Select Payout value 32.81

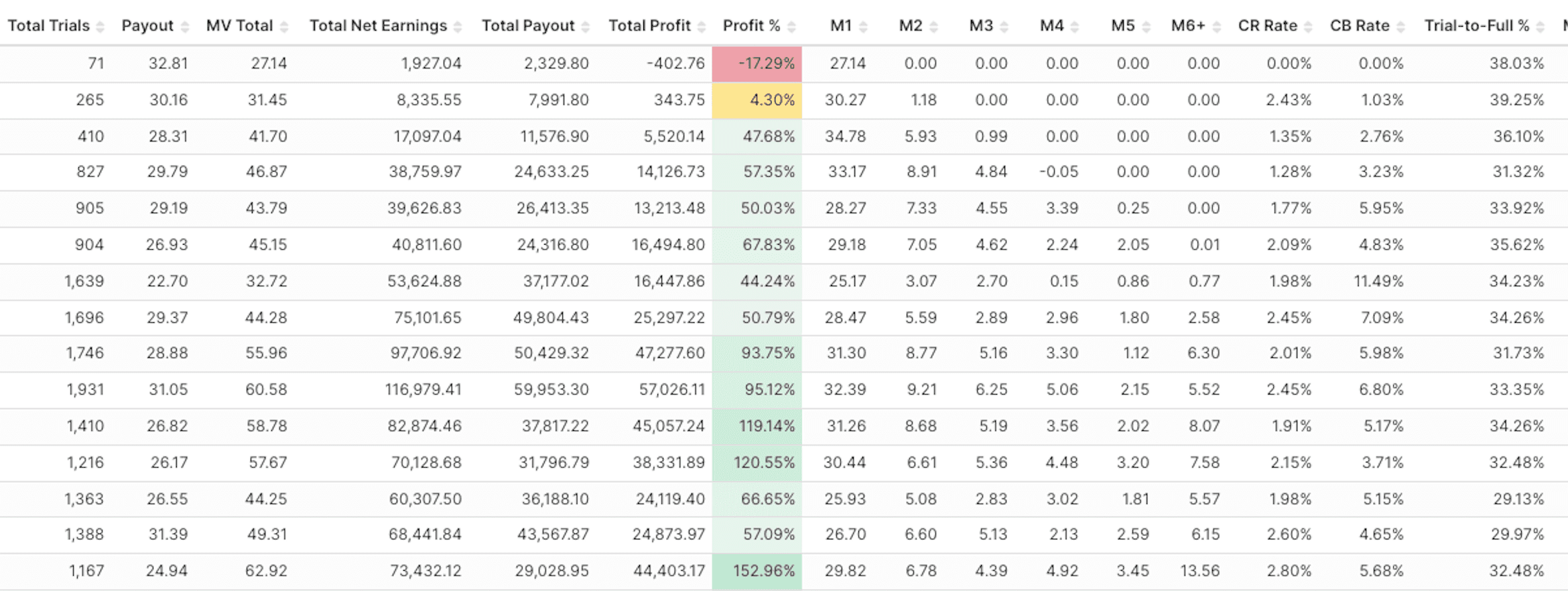pos(168,64)
